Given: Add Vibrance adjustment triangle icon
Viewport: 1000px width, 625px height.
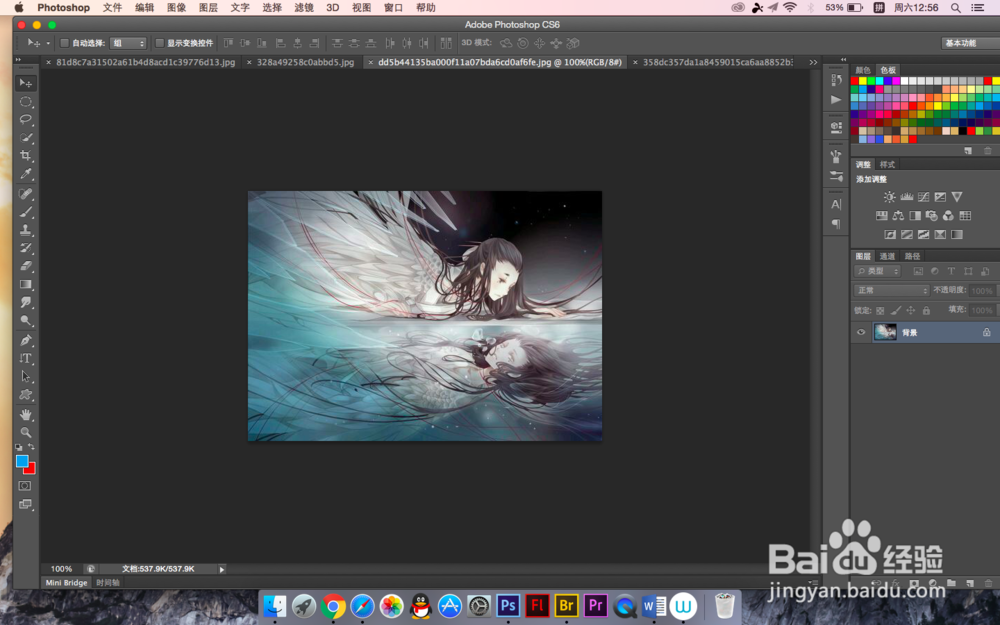Looking at the screenshot, I should tap(957, 197).
